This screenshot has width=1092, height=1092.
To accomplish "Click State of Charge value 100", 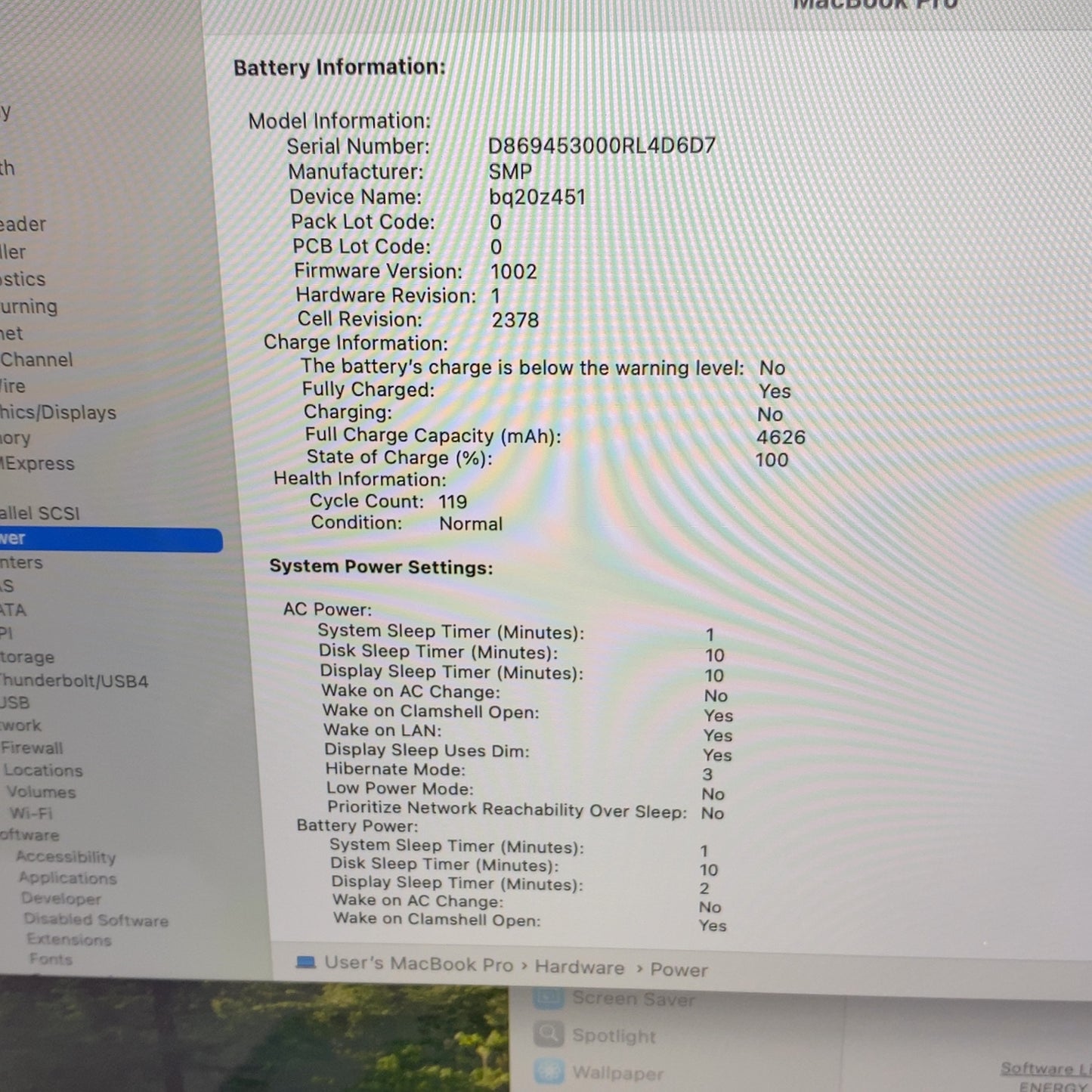I will point(772,460).
